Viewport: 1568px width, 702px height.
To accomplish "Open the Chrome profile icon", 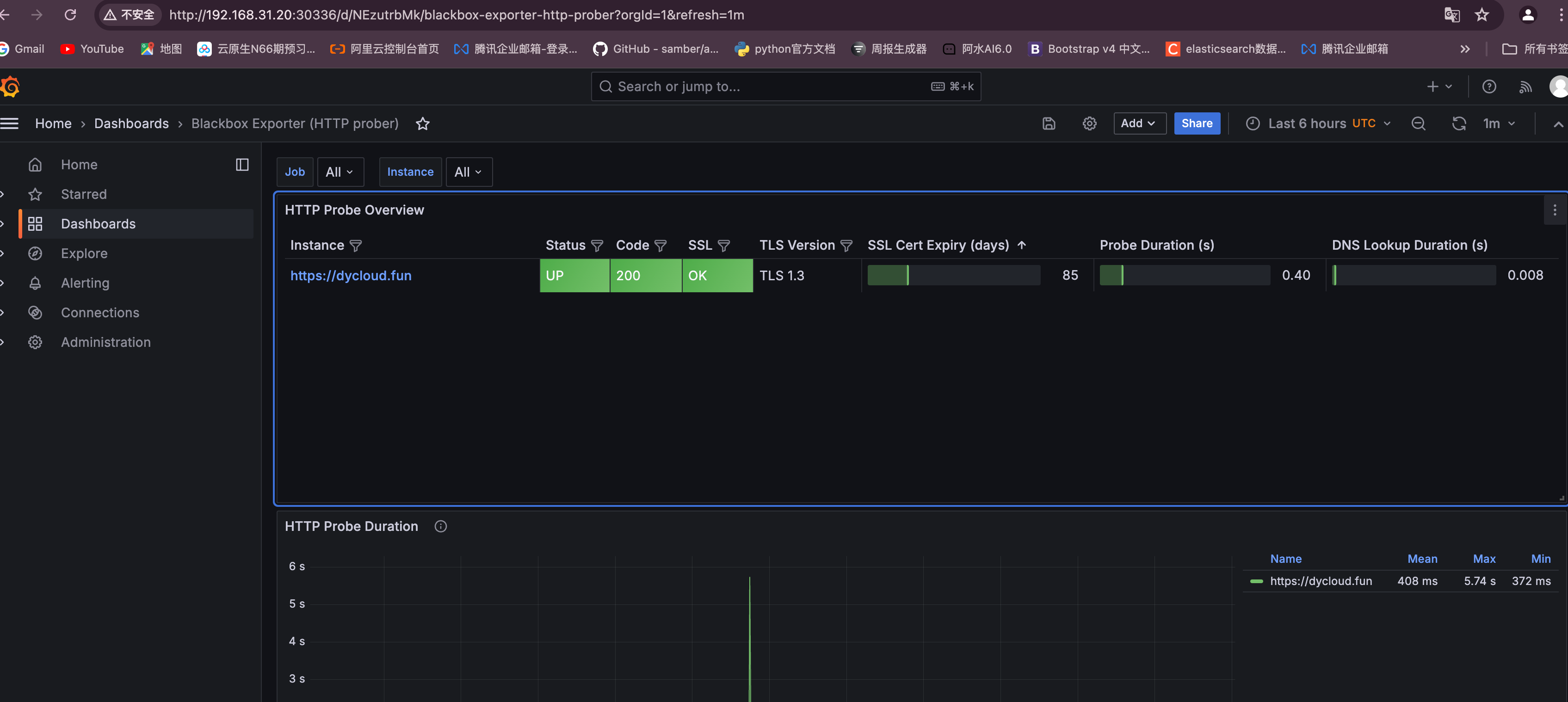I will [1527, 15].
